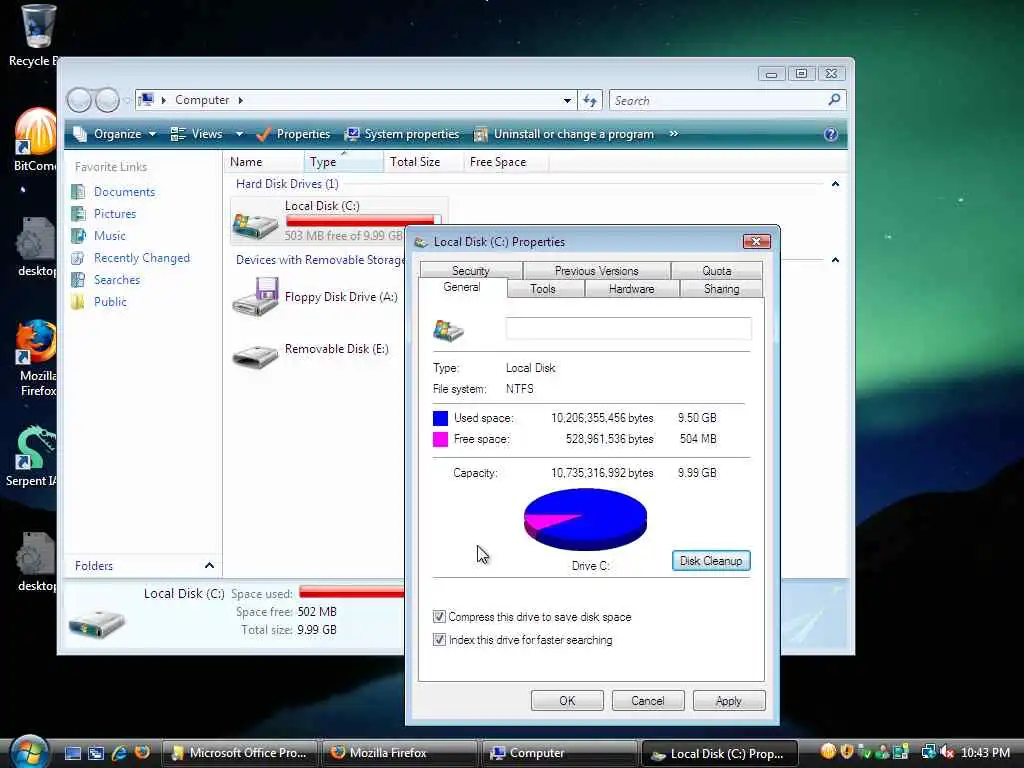Select the Removable Disk (E:) icon
The height and width of the screenshot is (768, 1024).
[255, 357]
